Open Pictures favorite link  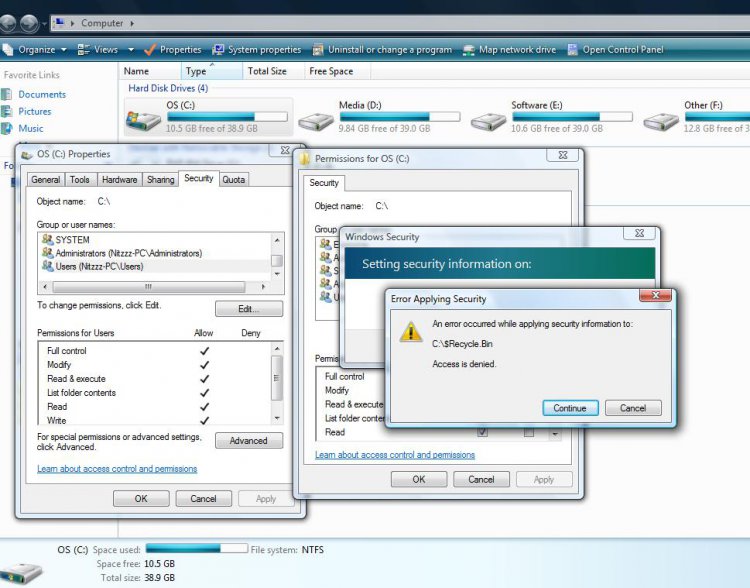point(34,111)
